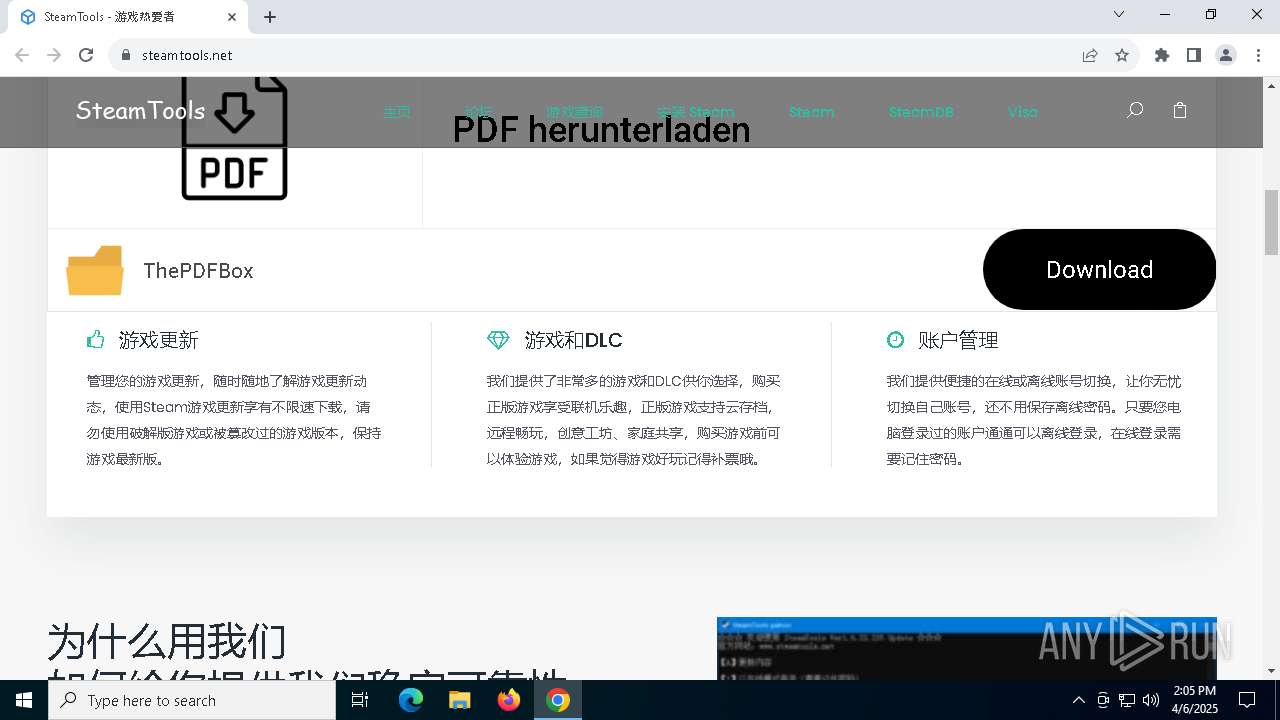The height and width of the screenshot is (720, 1280).
Task: Open SteamDB navigation menu item
Action: [x=921, y=112]
